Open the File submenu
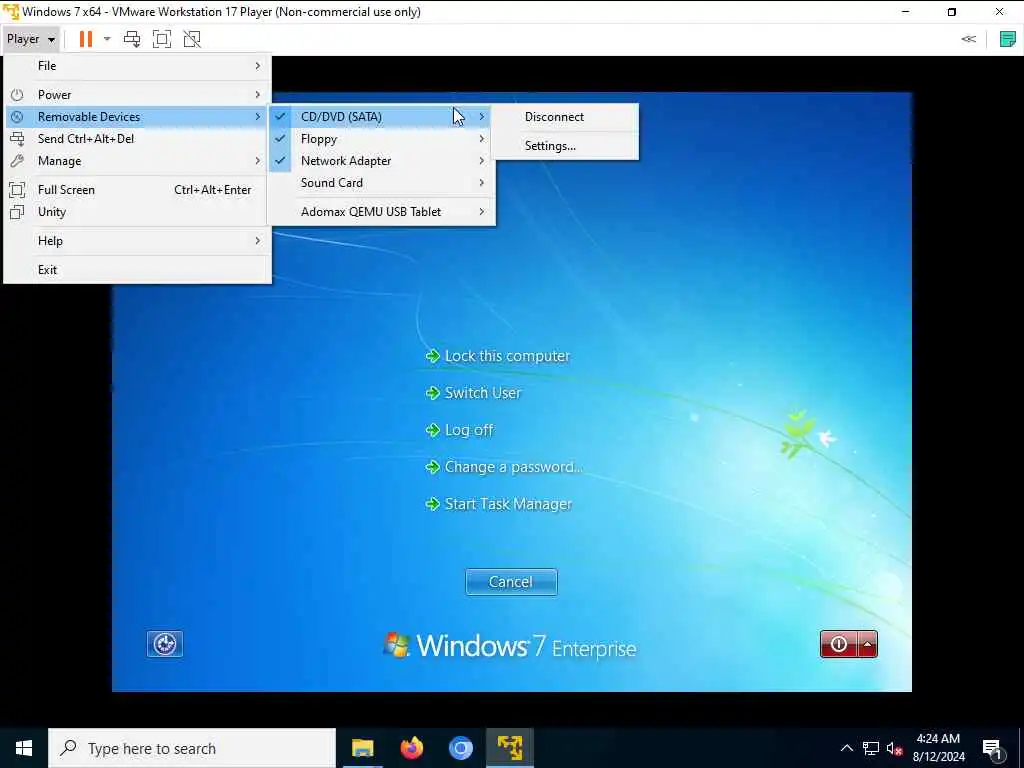Screen dimensions: 1024x768 pos(138,66)
